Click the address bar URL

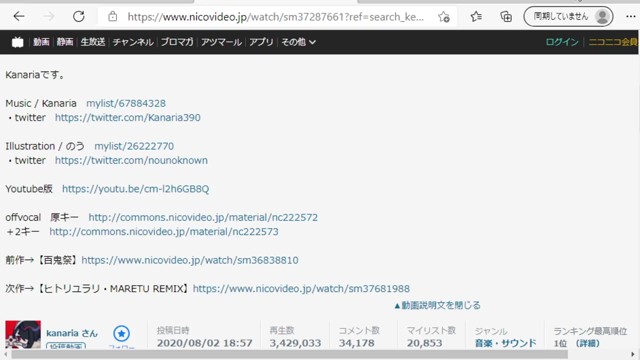tap(276, 17)
